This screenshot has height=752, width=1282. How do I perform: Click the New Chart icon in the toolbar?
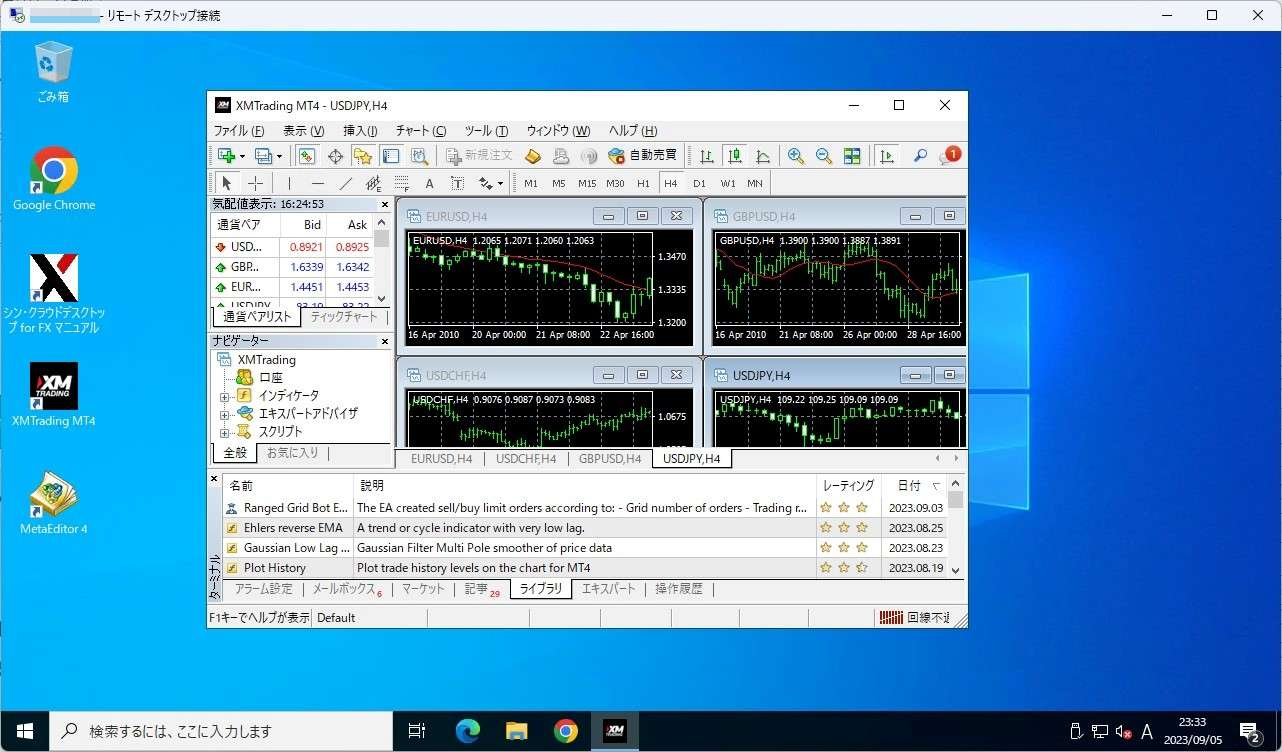(x=227, y=156)
